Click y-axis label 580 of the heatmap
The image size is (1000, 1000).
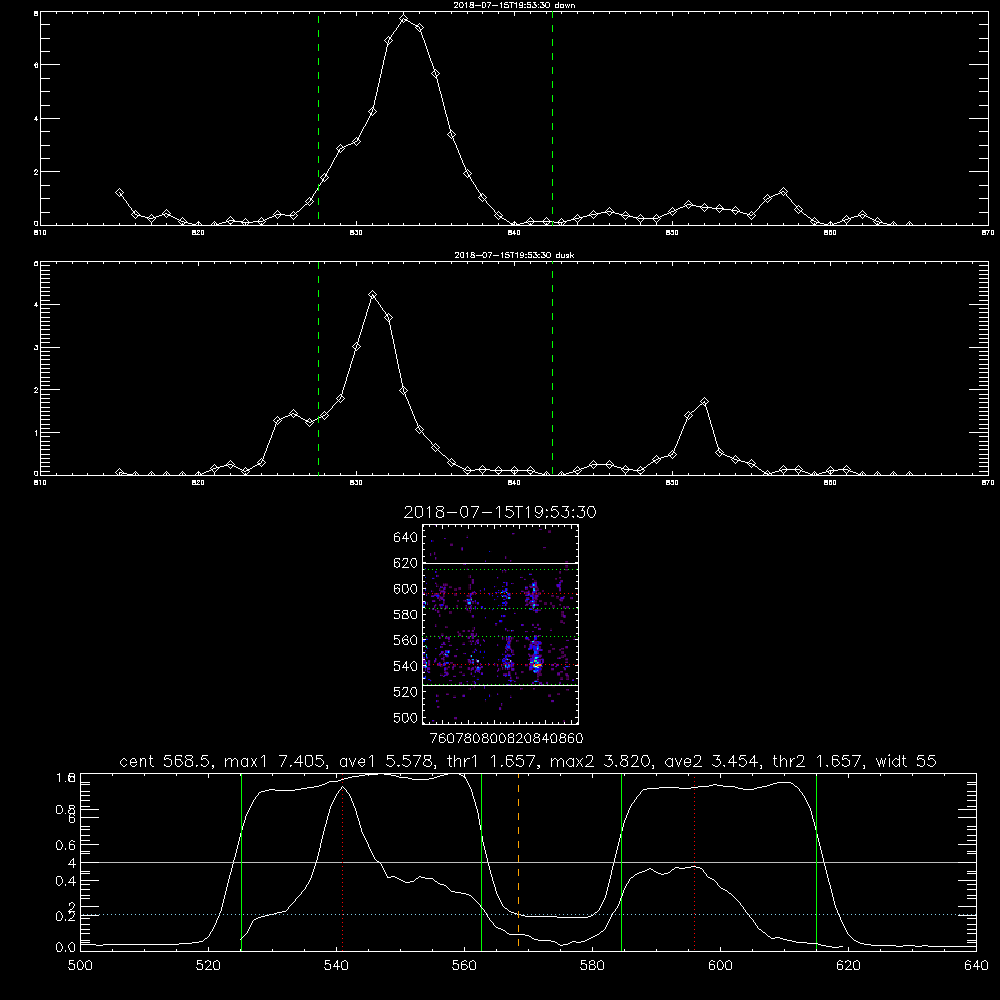point(406,615)
